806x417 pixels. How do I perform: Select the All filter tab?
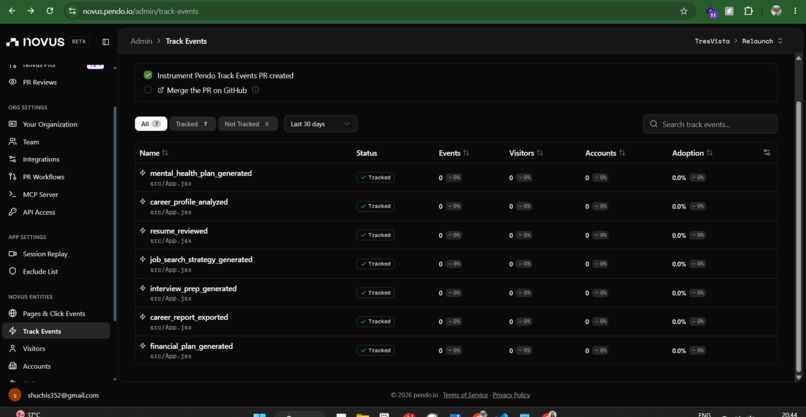pos(151,124)
